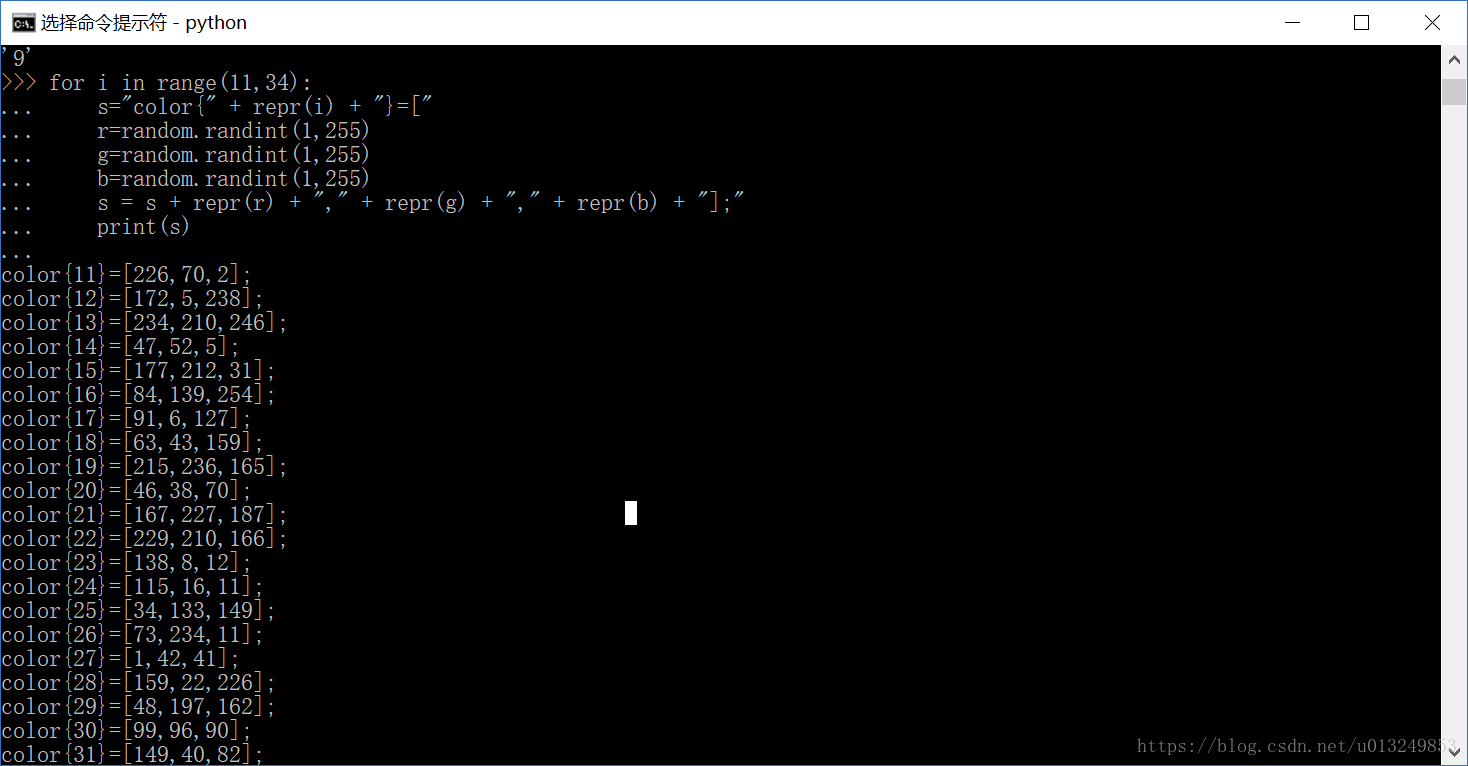The width and height of the screenshot is (1468, 766).
Task: Click the empty scrollbar track below the thumb
Action: pos(1454,420)
